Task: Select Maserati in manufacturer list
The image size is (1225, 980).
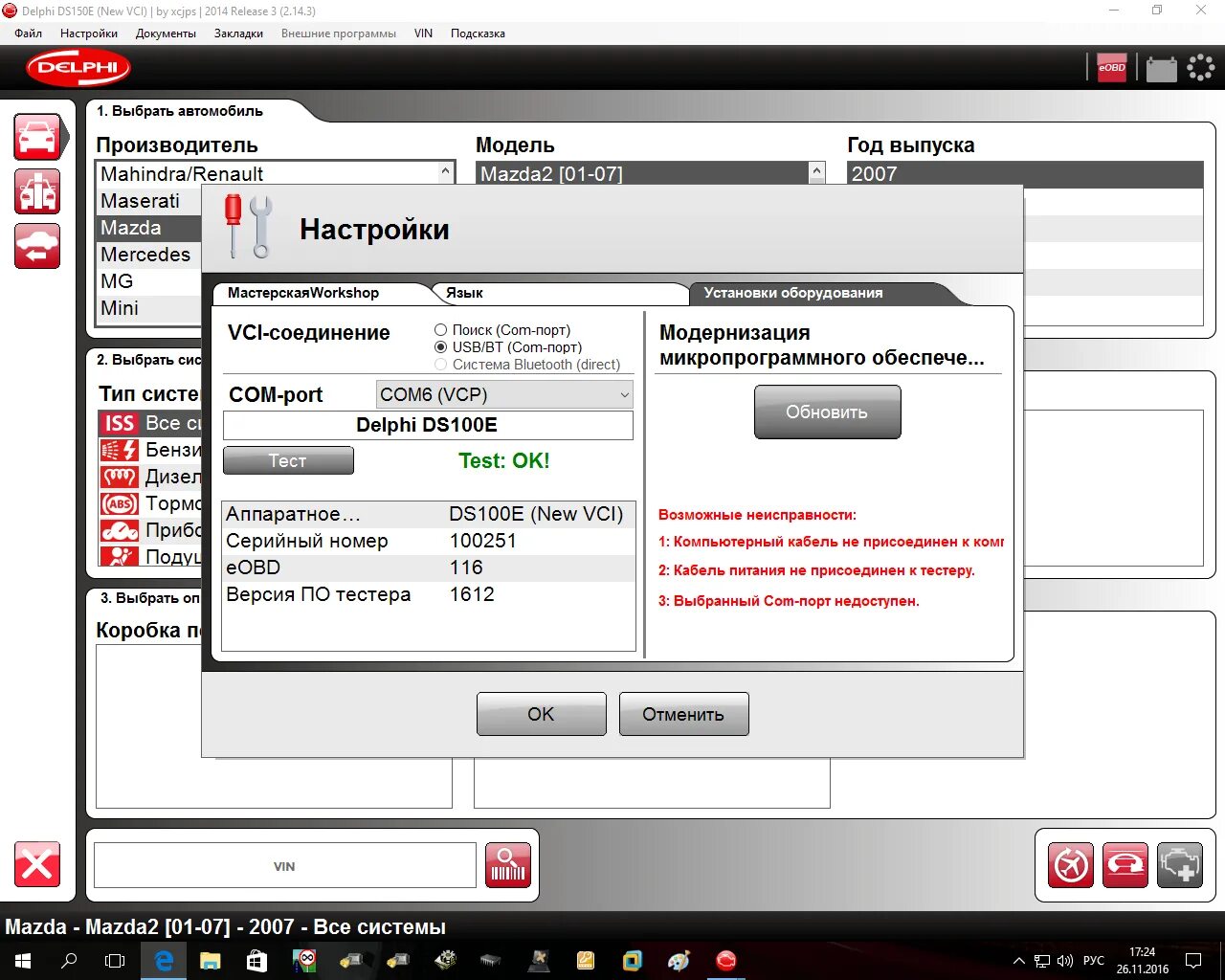Action: pyautogui.click(x=150, y=201)
